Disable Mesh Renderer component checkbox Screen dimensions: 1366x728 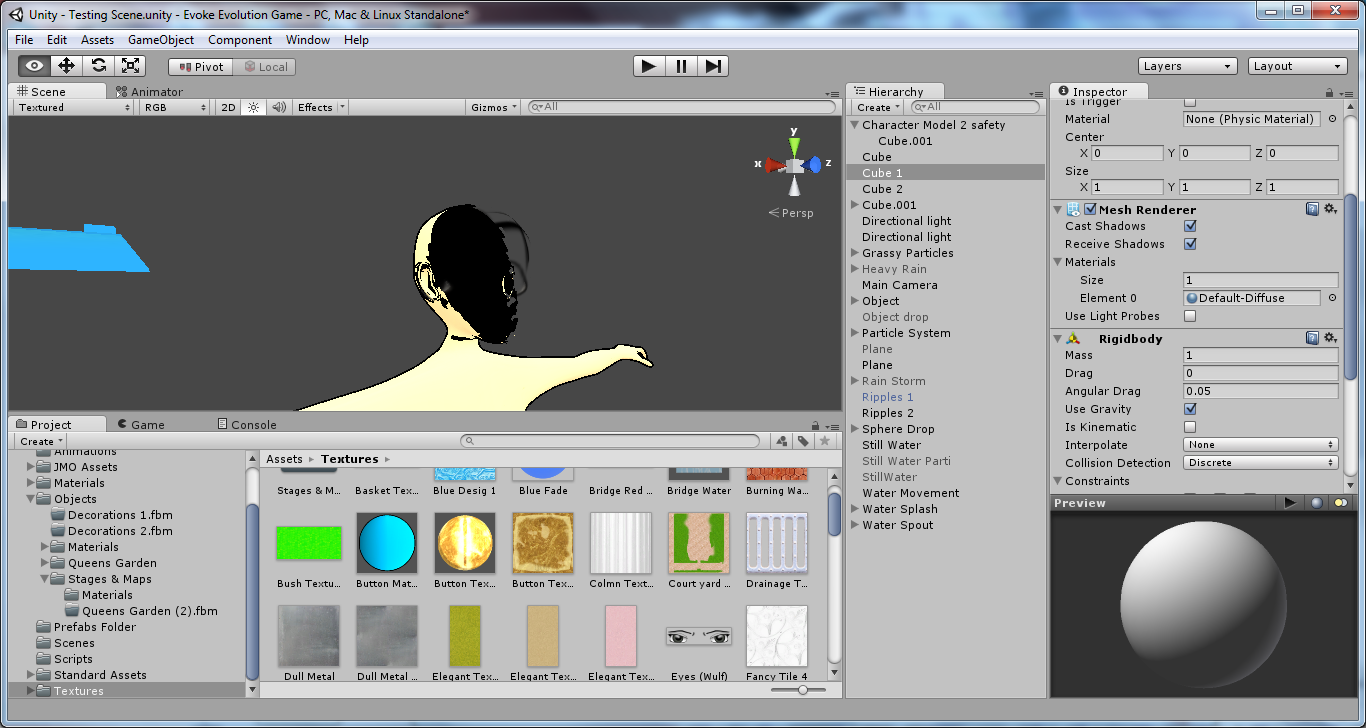point(1090,209)
